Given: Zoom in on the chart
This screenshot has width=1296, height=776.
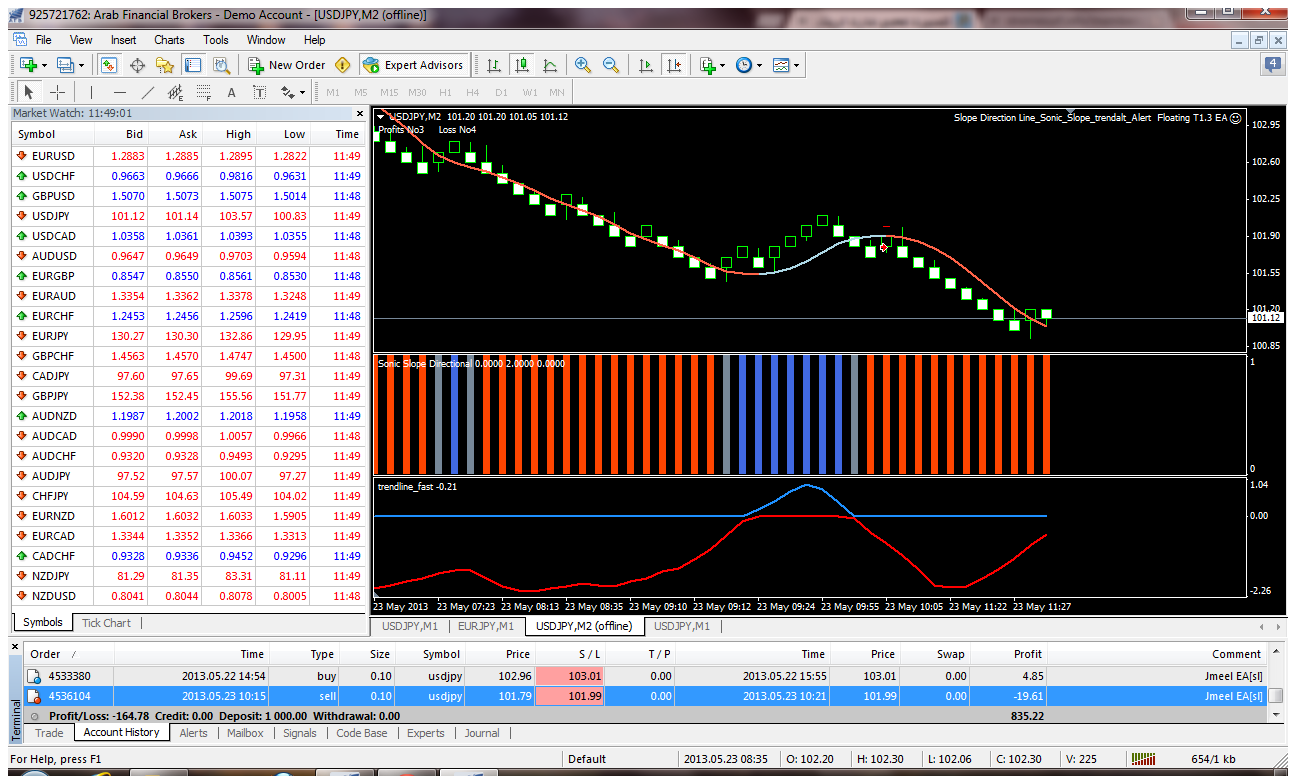Looking at the screenshot, I should [583, 65].
